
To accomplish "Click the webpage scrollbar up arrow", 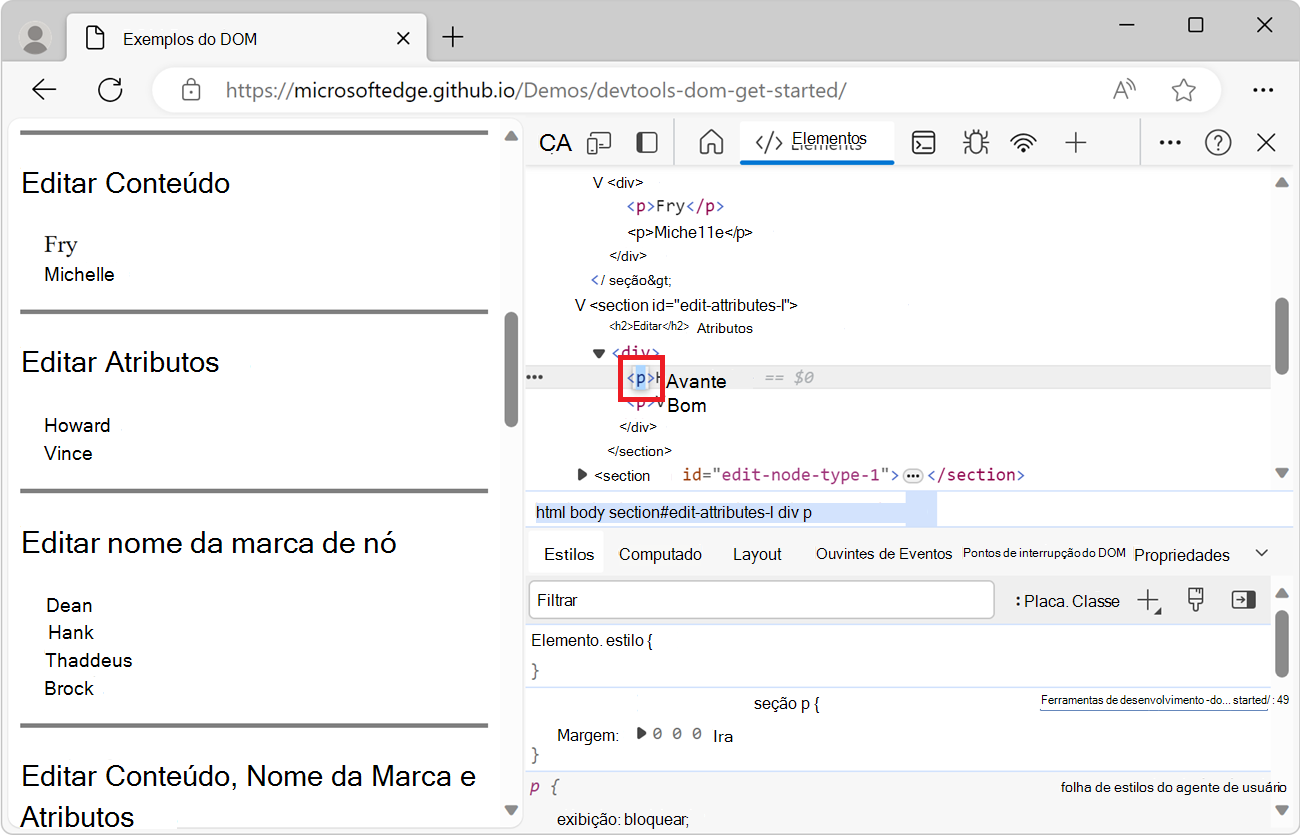I will click(511, 136).
